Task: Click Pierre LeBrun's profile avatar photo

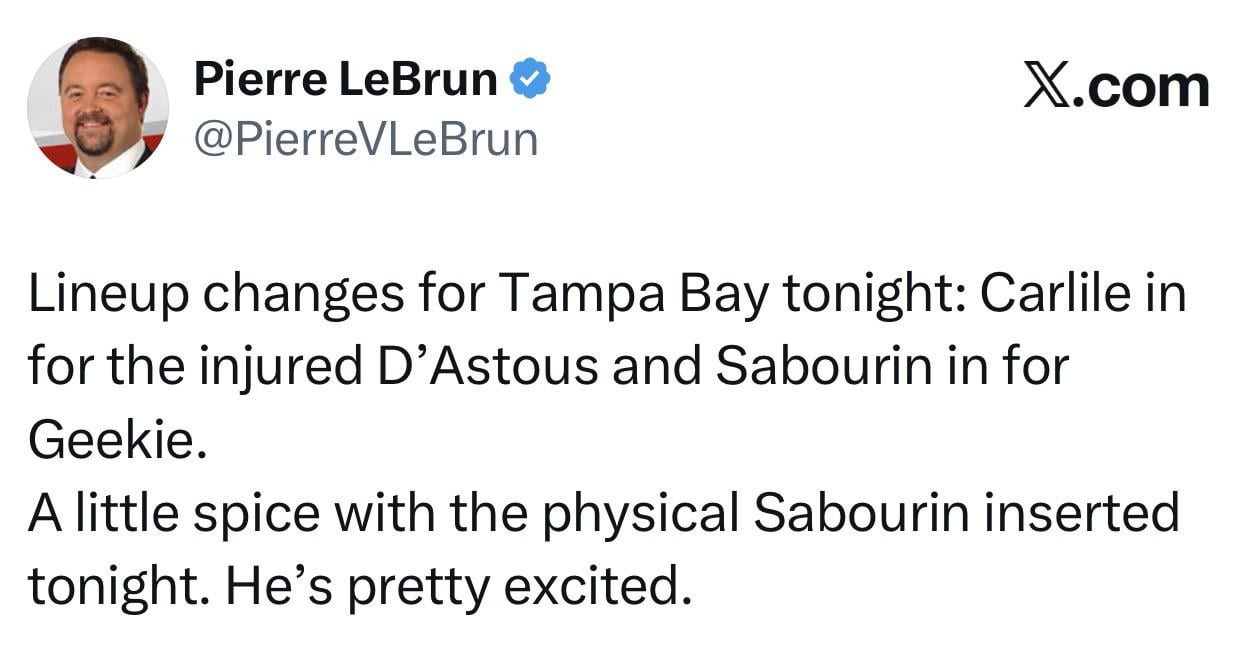Action: pos(98,108)
